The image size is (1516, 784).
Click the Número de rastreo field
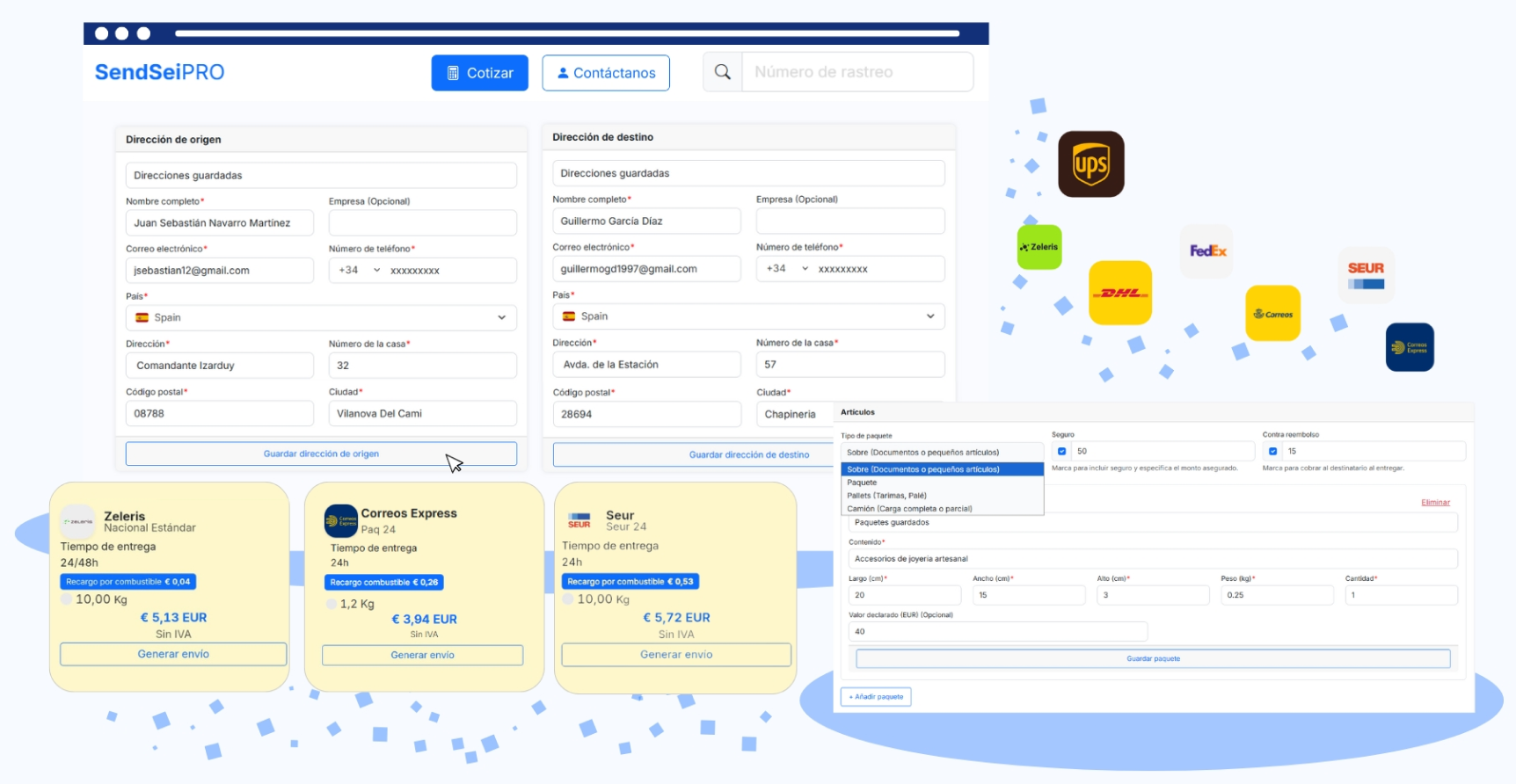(856, 72)
